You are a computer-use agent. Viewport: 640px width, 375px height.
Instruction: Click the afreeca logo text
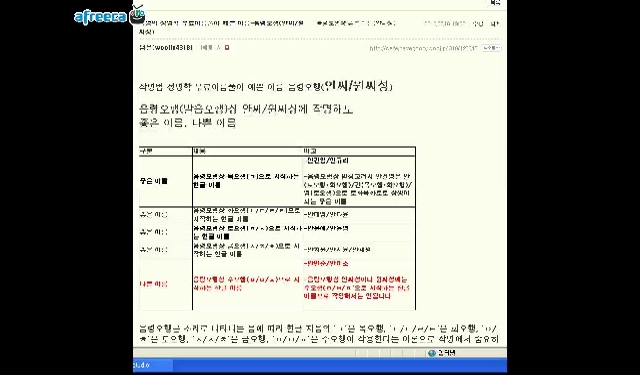(x=101, y=17)
